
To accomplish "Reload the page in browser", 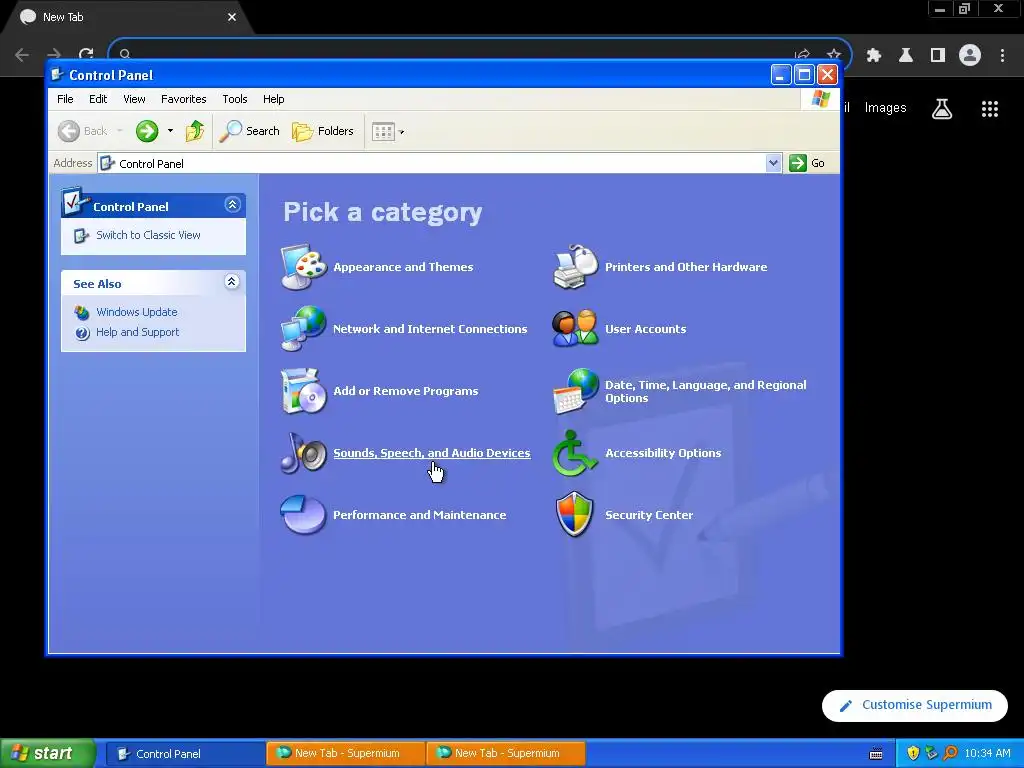I will point(86,54).
